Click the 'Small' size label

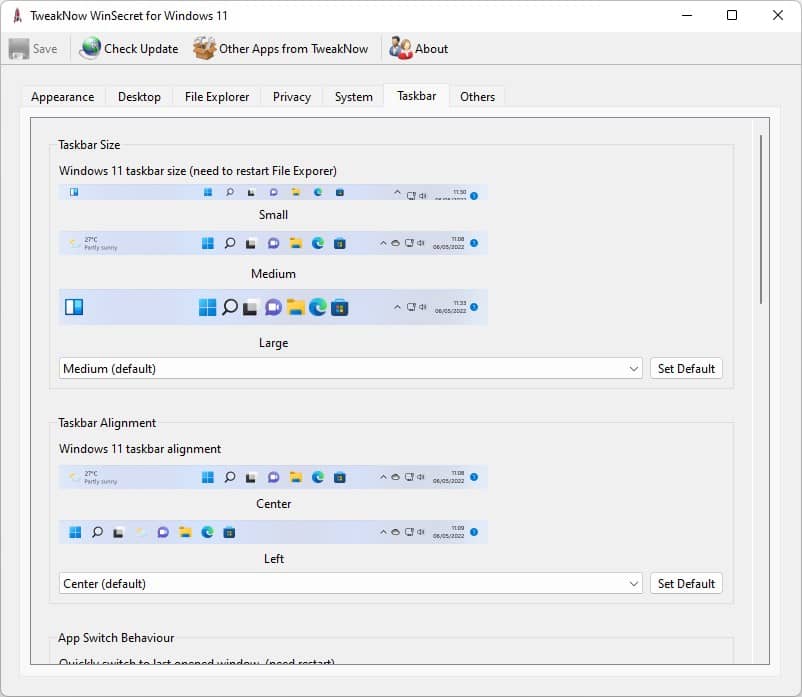(x=273, y=215)
